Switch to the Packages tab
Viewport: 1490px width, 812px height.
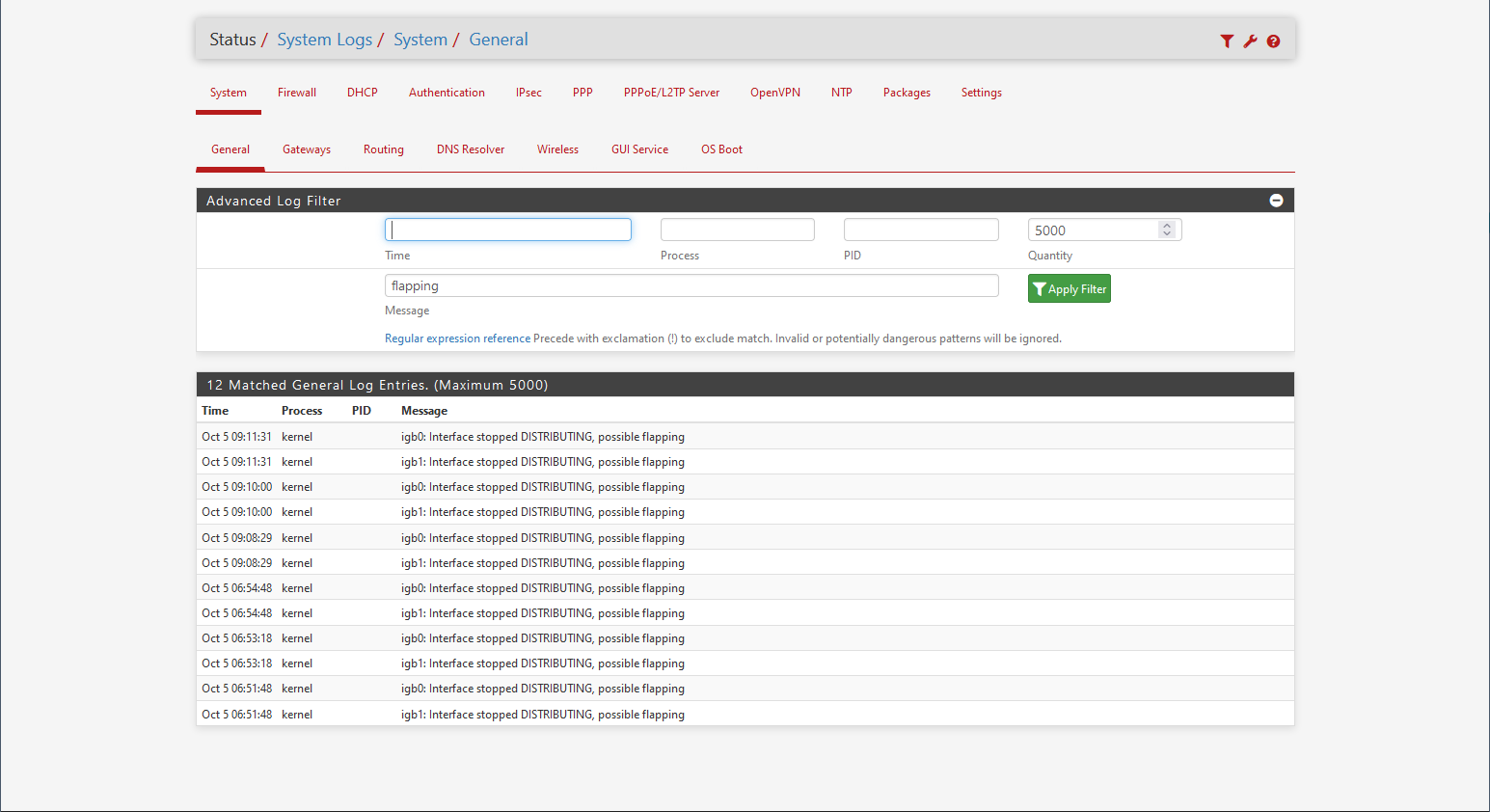907,93
